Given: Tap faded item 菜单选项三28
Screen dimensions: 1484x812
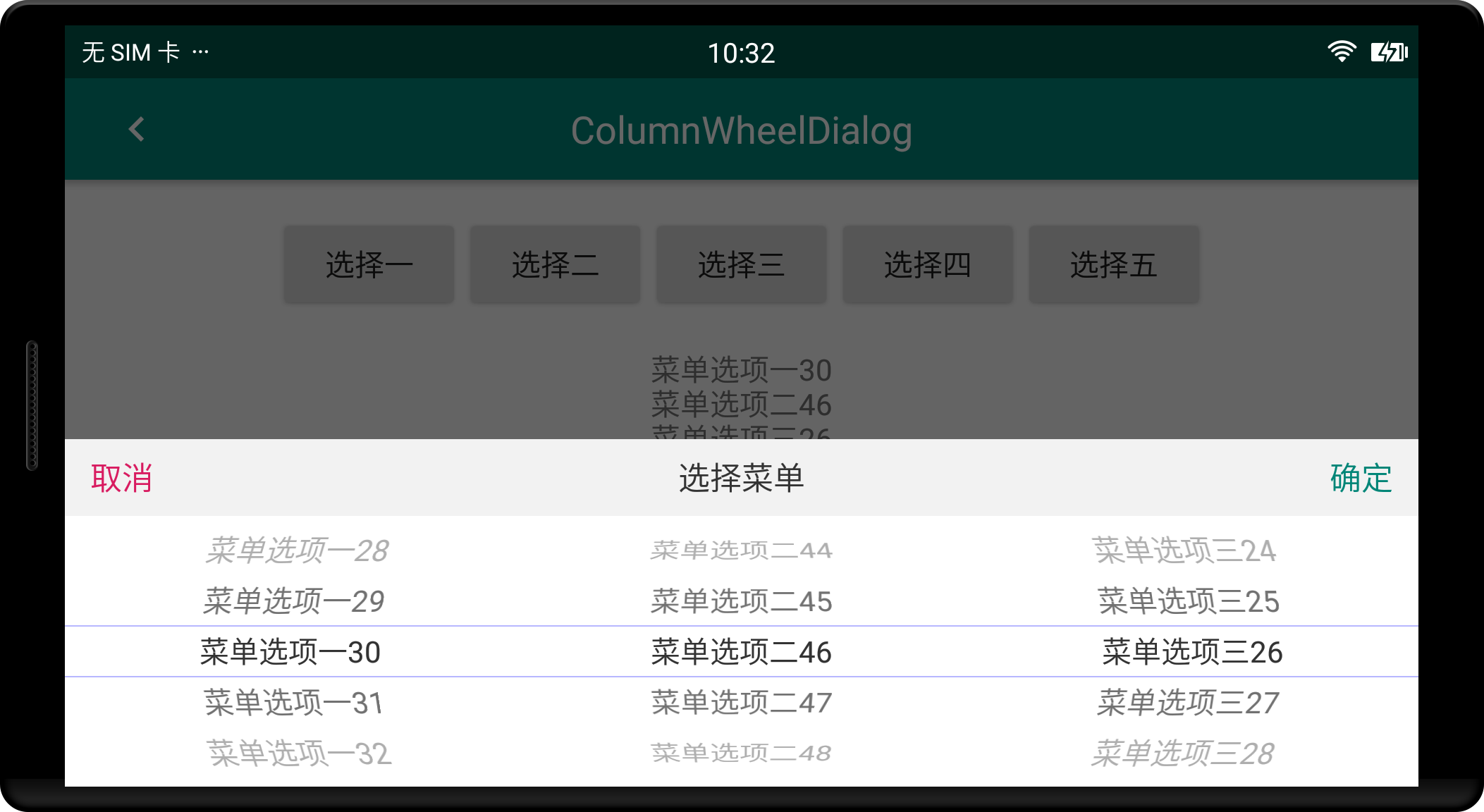Looking at the screenshot, I should point(1183,753).
